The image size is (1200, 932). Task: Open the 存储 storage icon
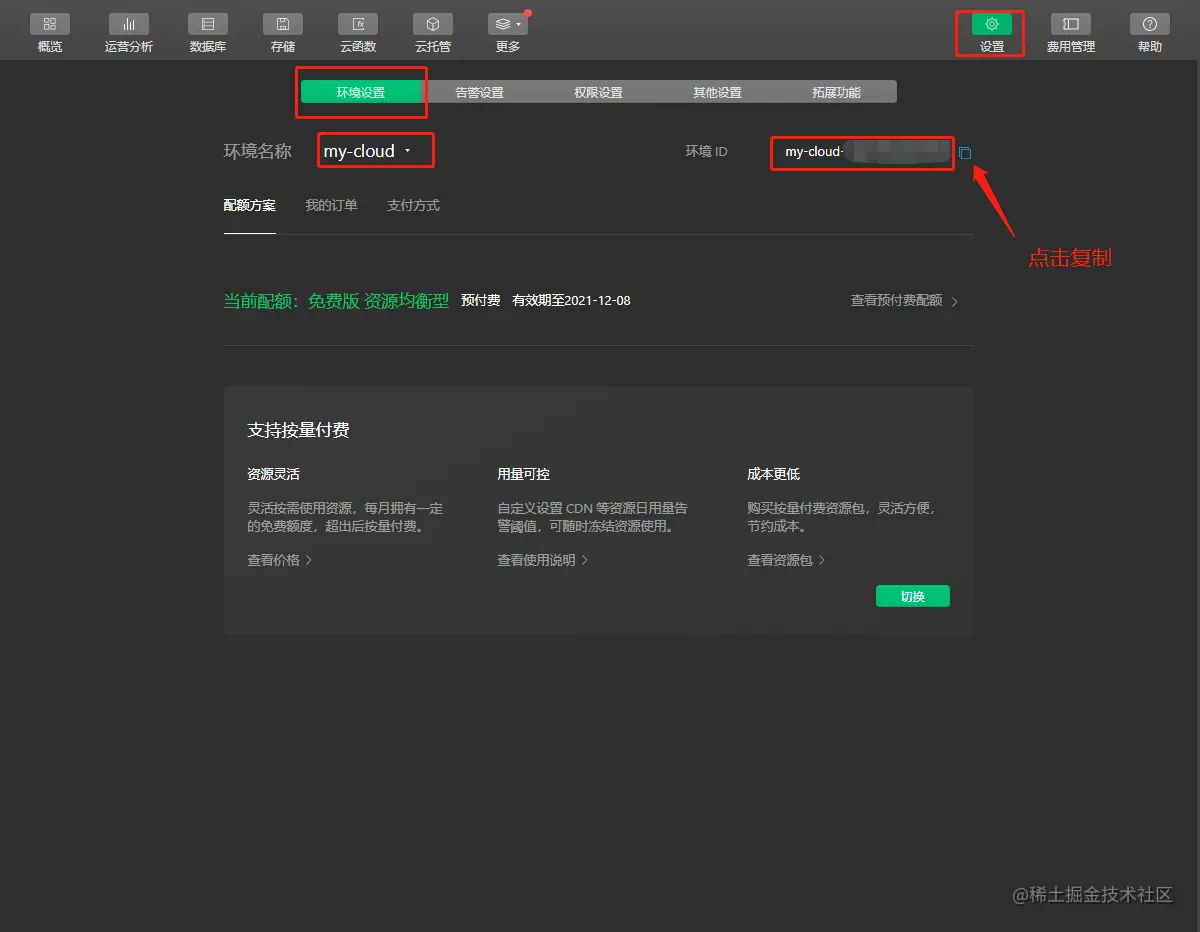(x=283, y=24)
